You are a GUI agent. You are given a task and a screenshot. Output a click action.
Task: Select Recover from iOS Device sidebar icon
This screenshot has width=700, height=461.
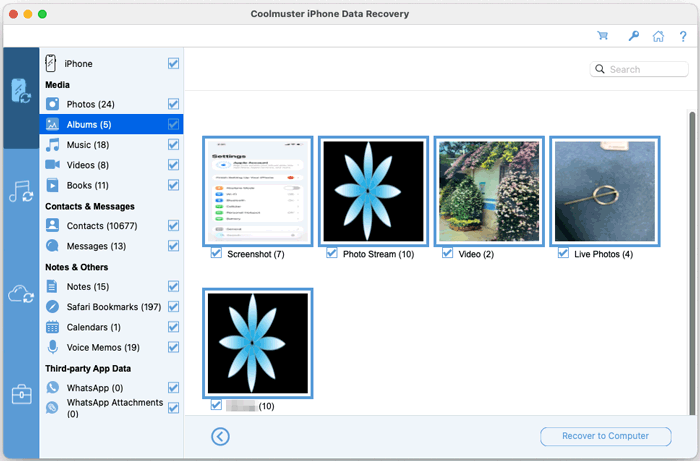(21, 91)
